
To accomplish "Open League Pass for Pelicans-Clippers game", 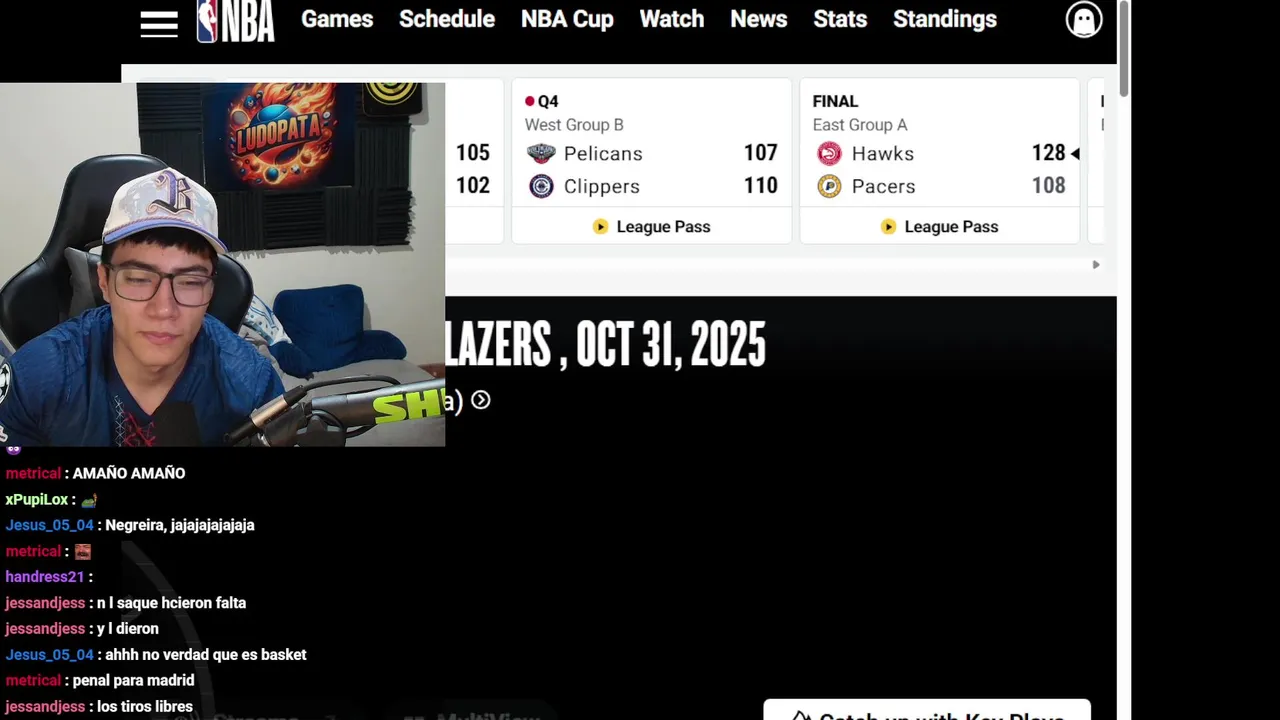I will tap(652, 227).
